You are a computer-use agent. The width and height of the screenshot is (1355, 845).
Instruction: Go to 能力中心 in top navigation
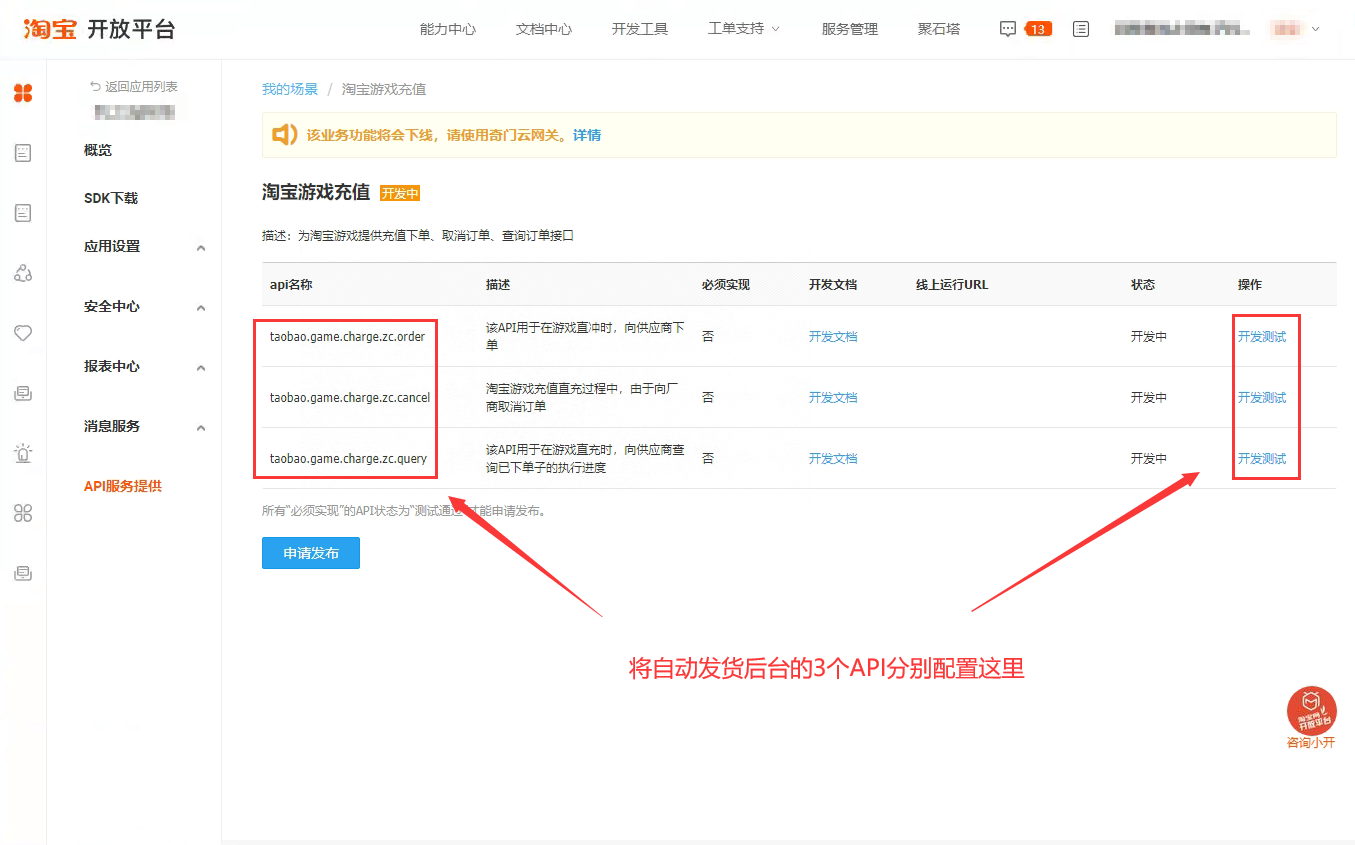click(448, 29)
